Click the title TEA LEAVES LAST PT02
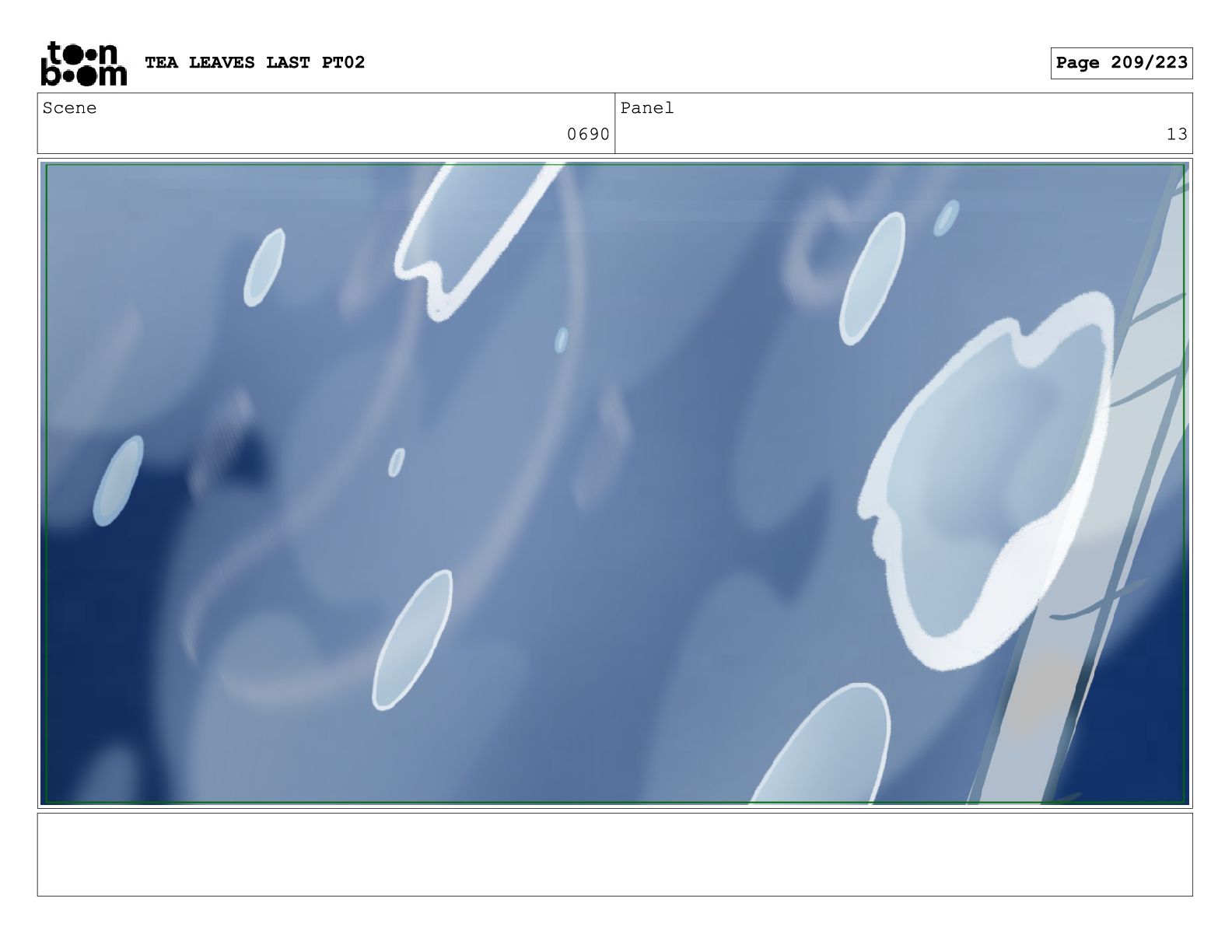Screen dimensions: 1232x952 pos(255,62)
